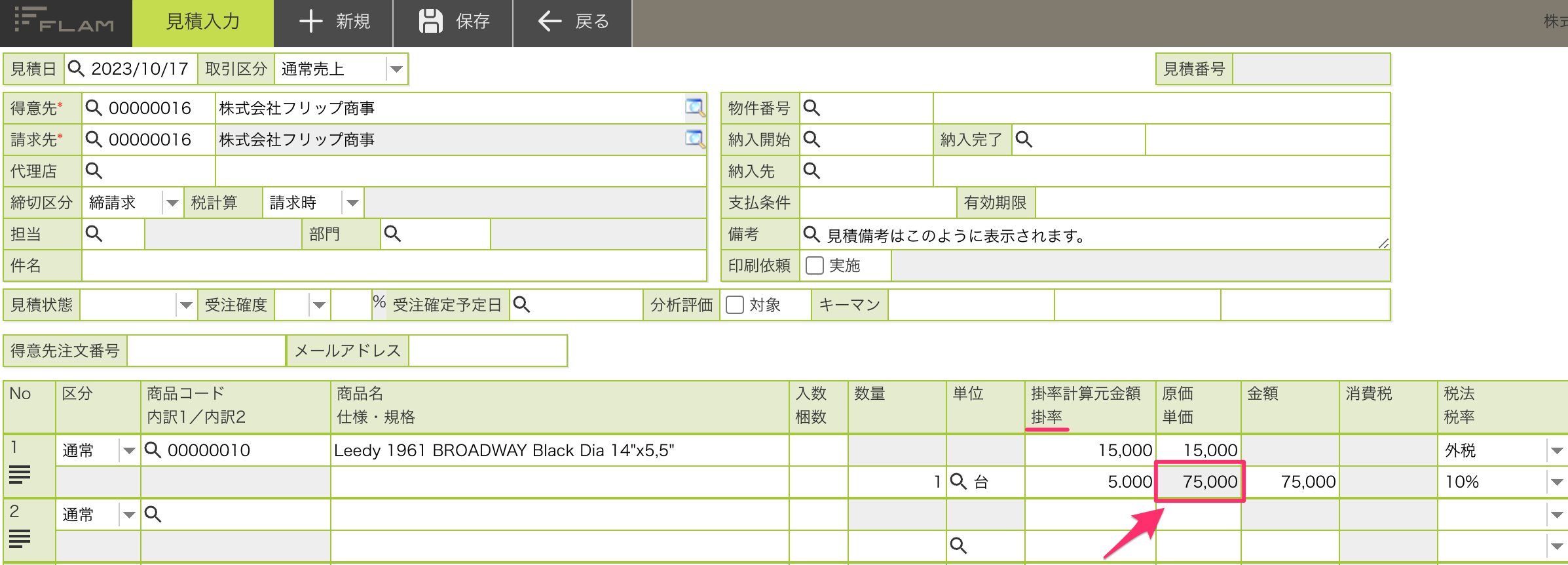Search product code in row 1

[x=153, y=450]
